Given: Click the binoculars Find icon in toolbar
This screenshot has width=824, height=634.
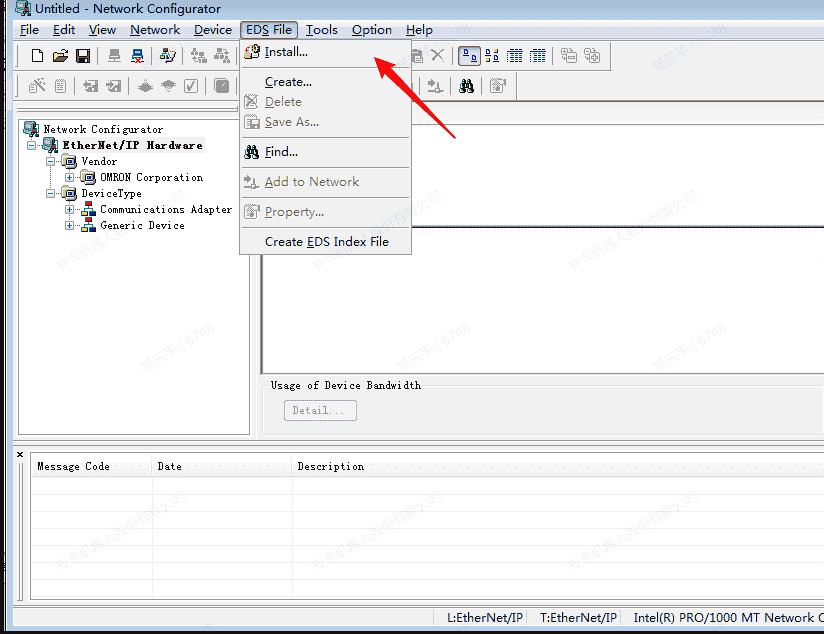Looking at the screenshot, I should pyautogui.click(x=466, y=86).
